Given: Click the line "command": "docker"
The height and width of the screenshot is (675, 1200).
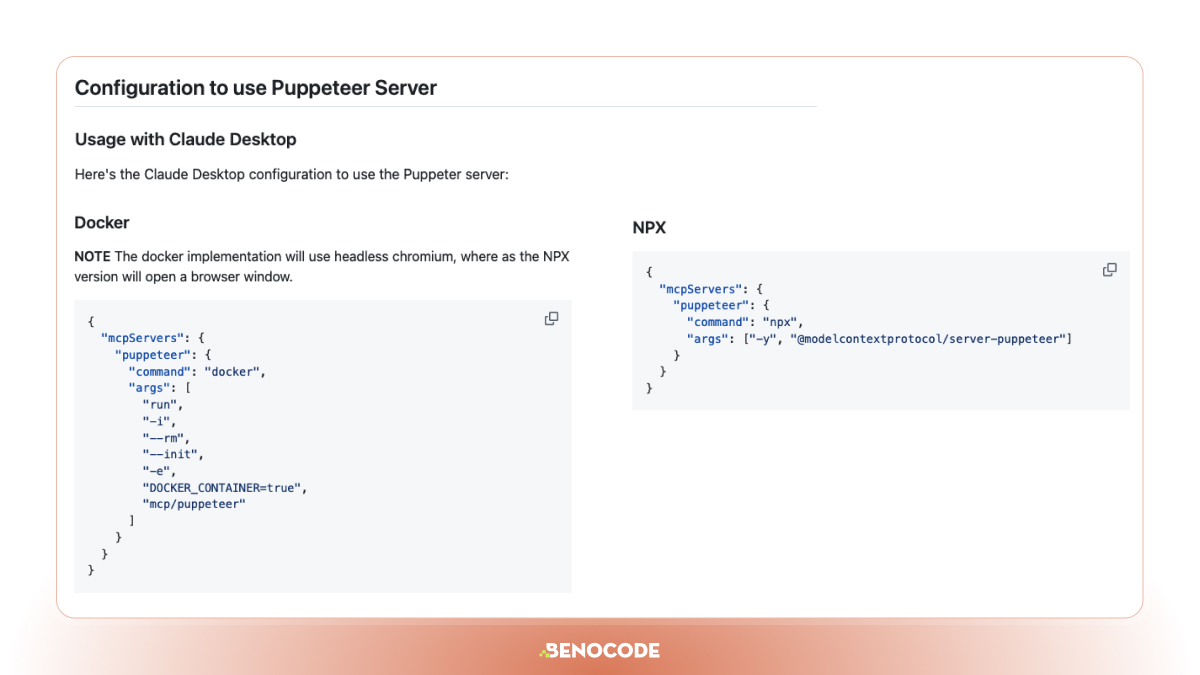Looking at the screenshot, I should 198,372.
